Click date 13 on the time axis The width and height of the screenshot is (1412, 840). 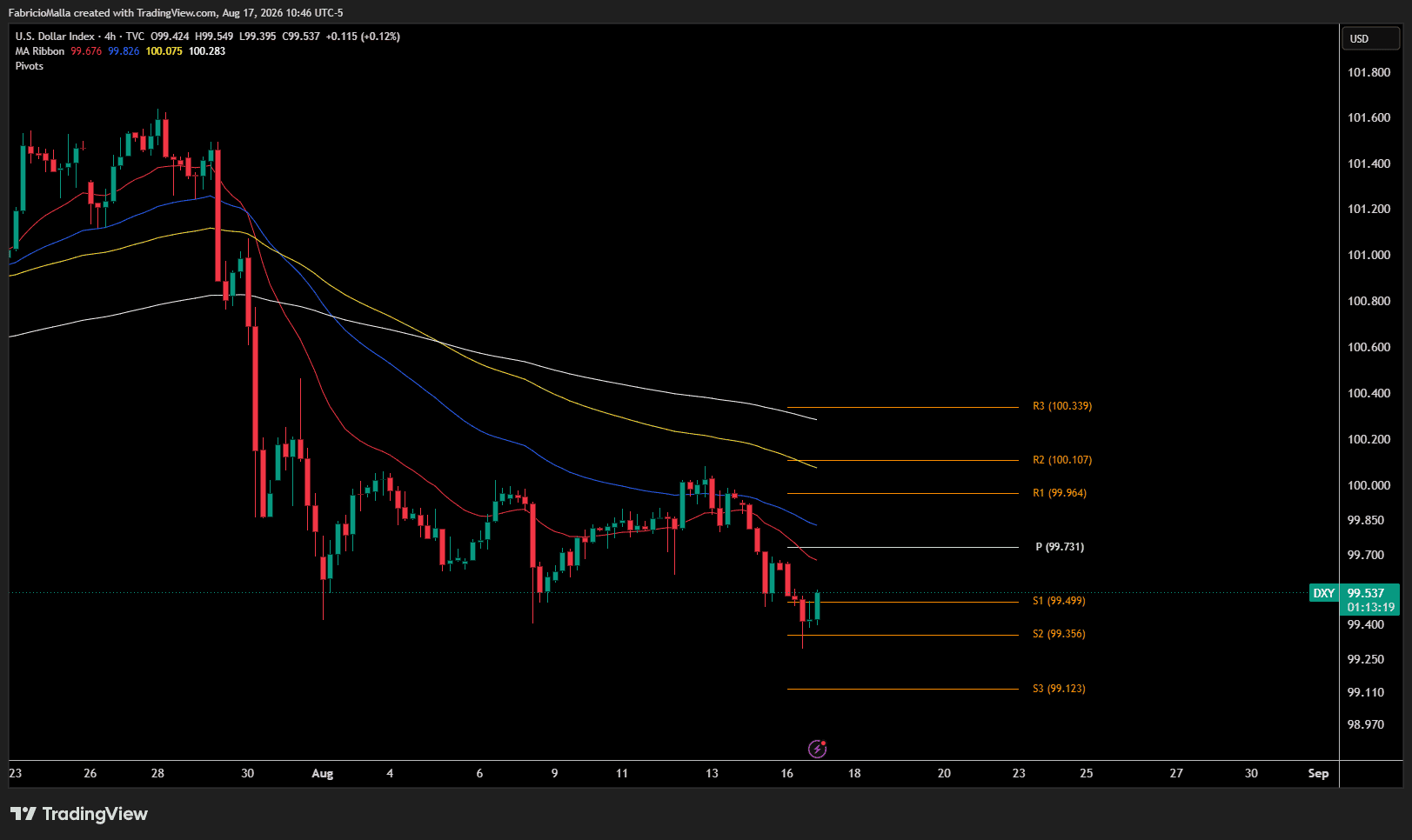(x=712, y=773)
